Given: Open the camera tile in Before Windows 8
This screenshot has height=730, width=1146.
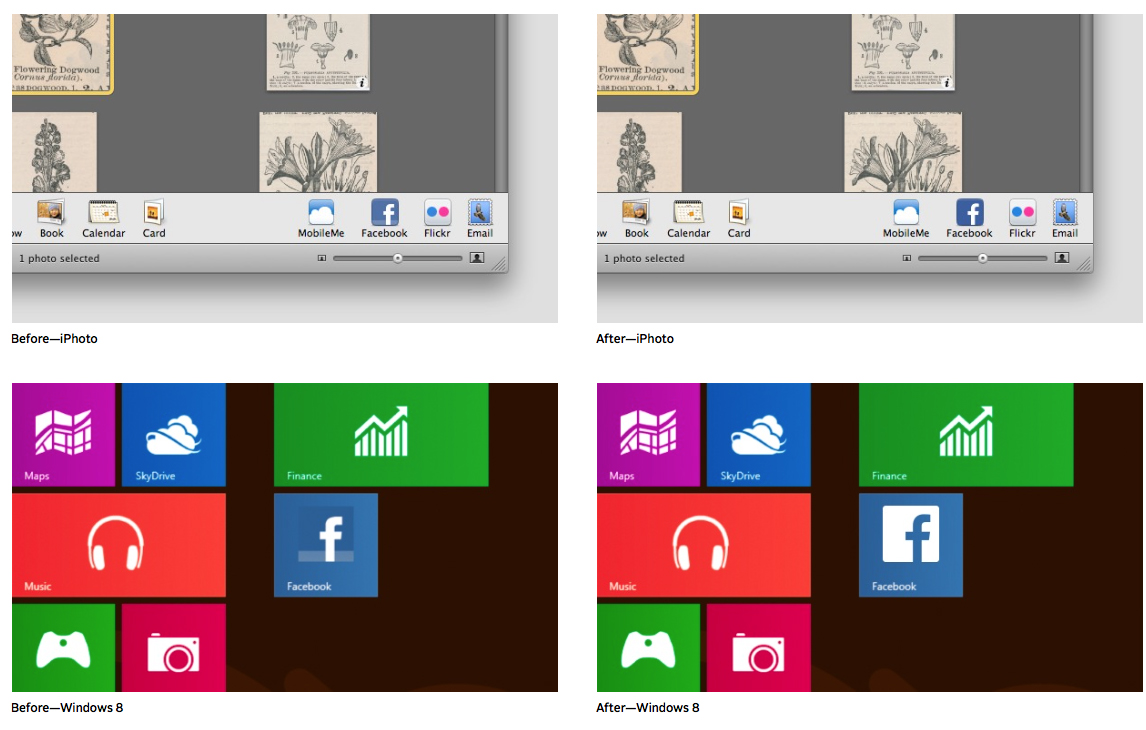Looking at the screenshot, I should 173,648.
